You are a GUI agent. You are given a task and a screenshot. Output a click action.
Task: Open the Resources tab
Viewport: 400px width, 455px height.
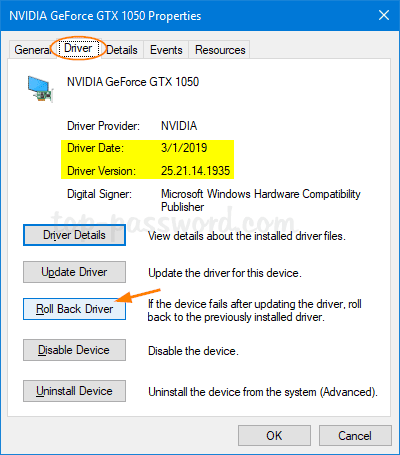pos(220,50)
